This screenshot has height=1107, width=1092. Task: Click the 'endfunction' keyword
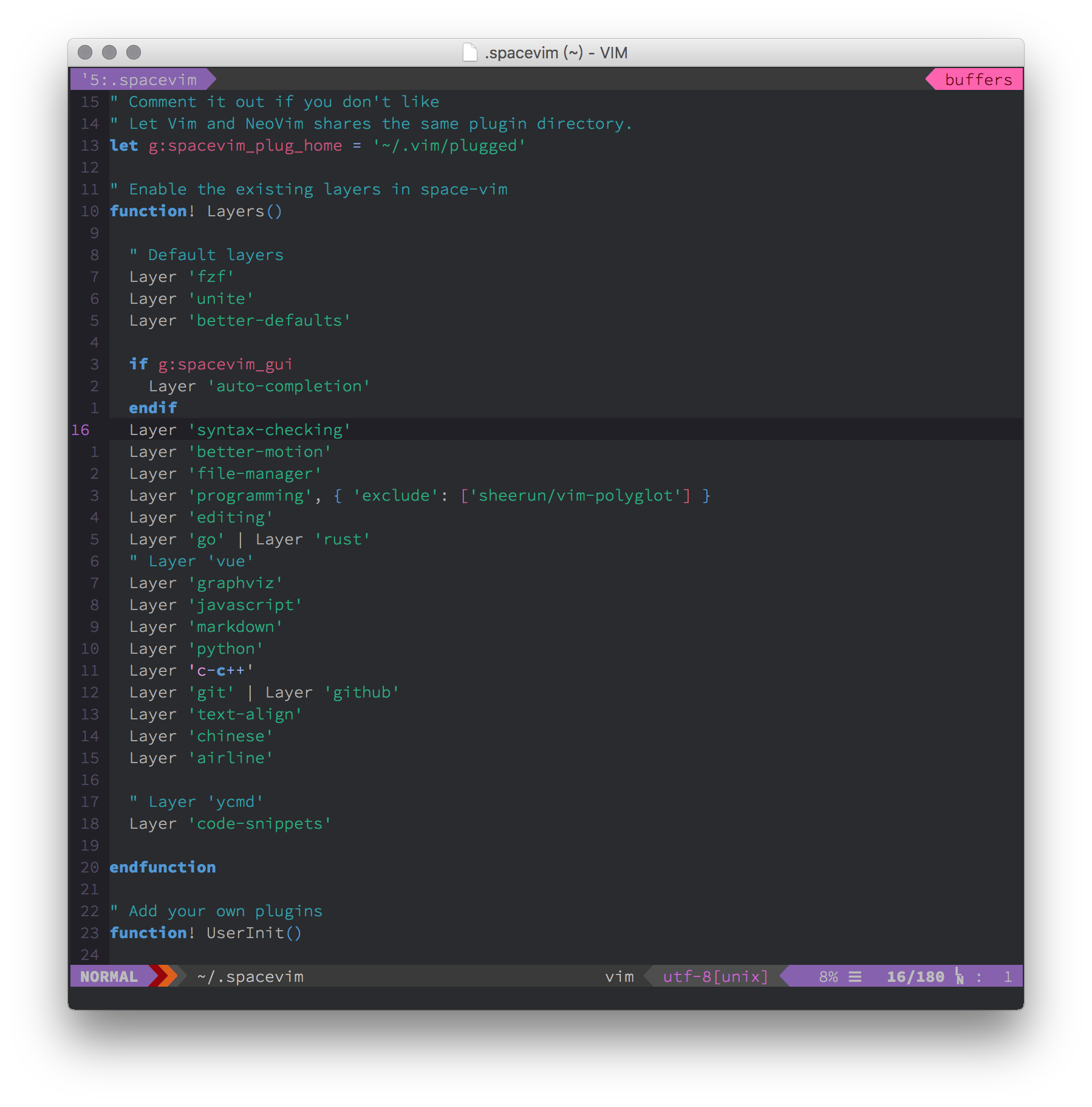click(x=163, y=867)
